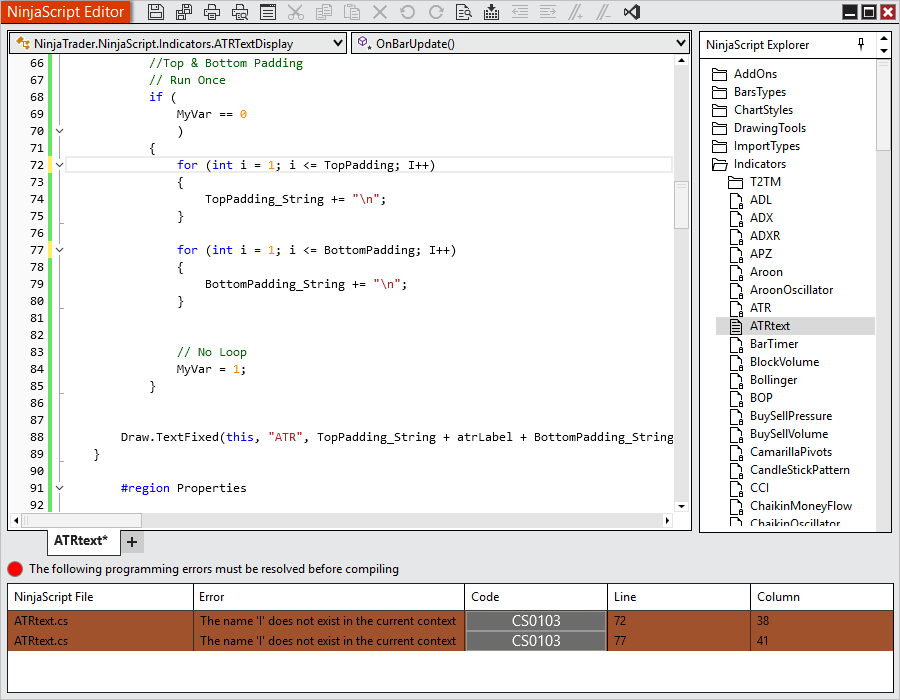Select the Bollinger indicator in Explorer

[x=773, y=380]
